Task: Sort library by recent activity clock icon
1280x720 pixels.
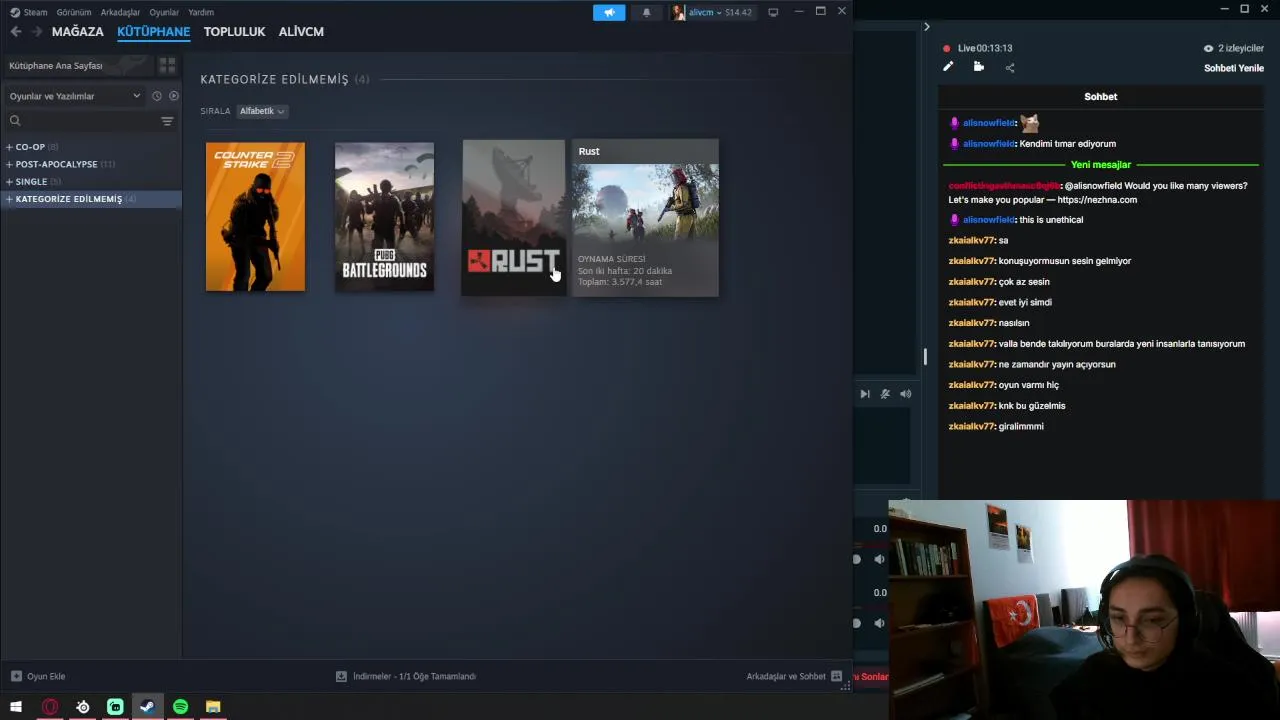Action: point(156,96)
